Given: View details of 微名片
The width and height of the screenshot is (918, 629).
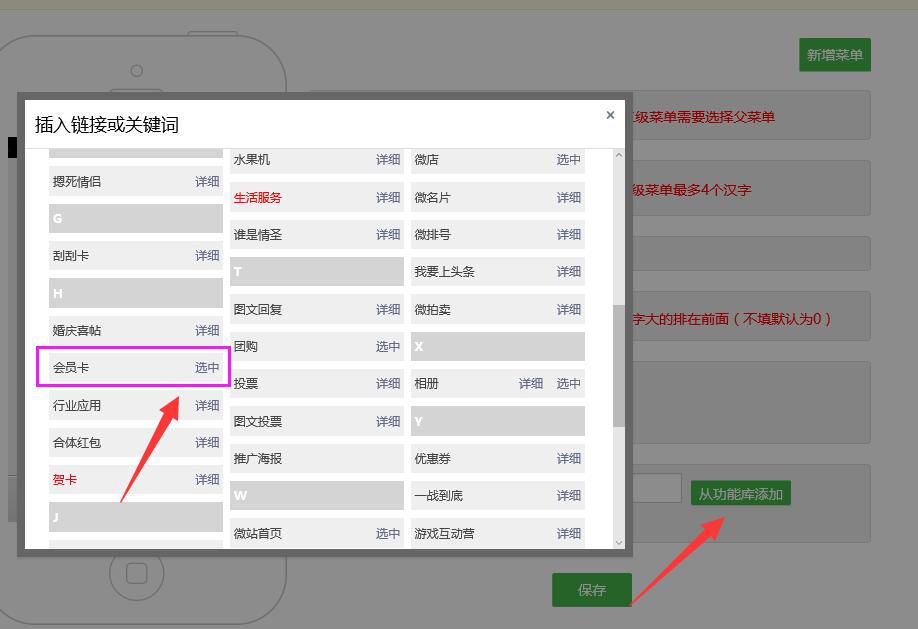Looking at the screenshot, I should tap(568, 197).
